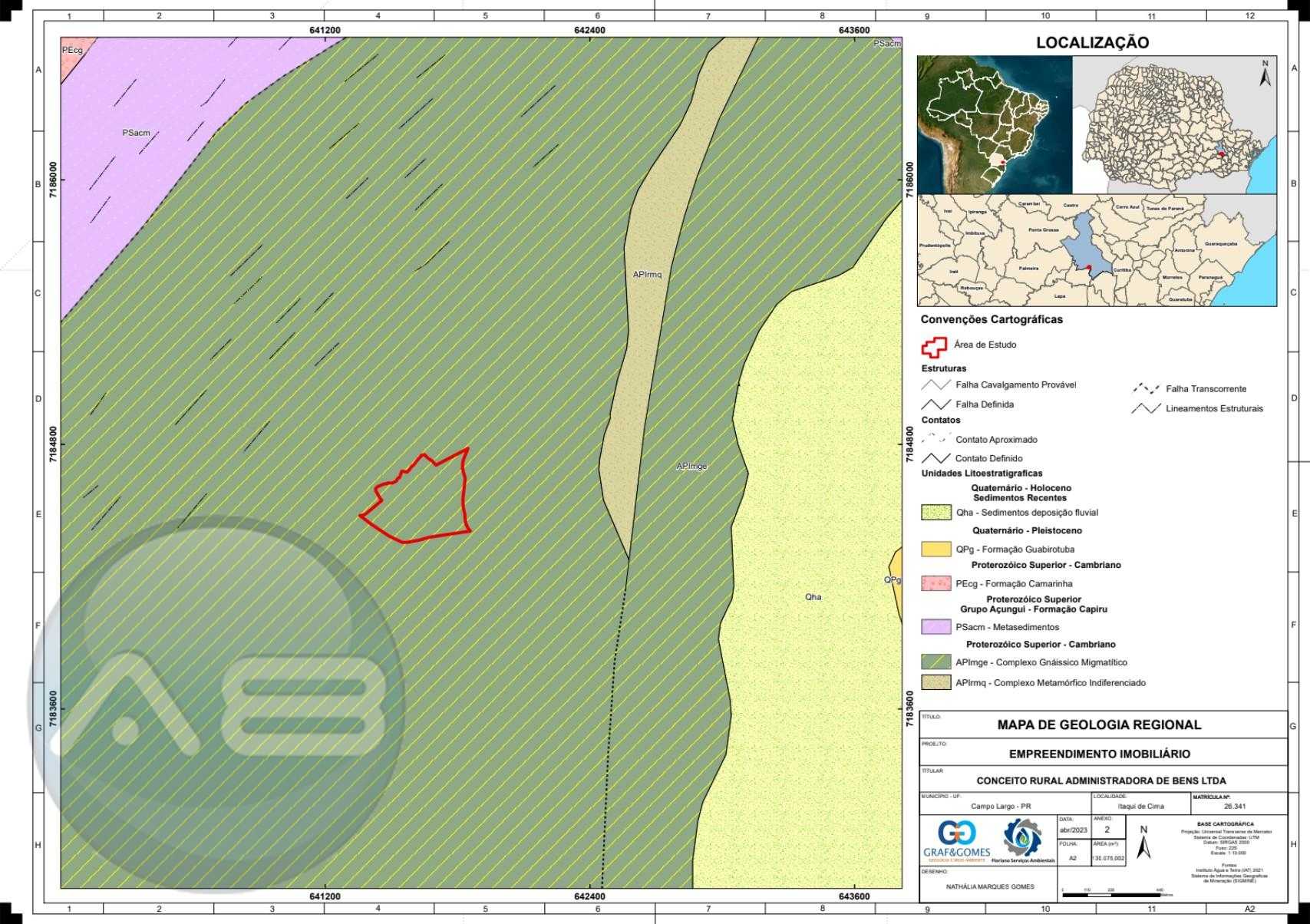
Task: Click the north arrow in the title block
Action: 1143,843
